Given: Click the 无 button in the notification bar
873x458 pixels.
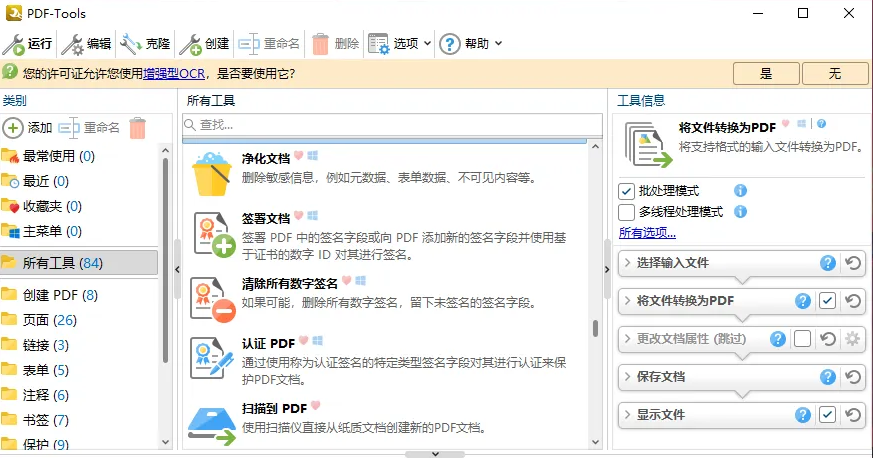Looking at the screenshot, I should coord(835,73).
